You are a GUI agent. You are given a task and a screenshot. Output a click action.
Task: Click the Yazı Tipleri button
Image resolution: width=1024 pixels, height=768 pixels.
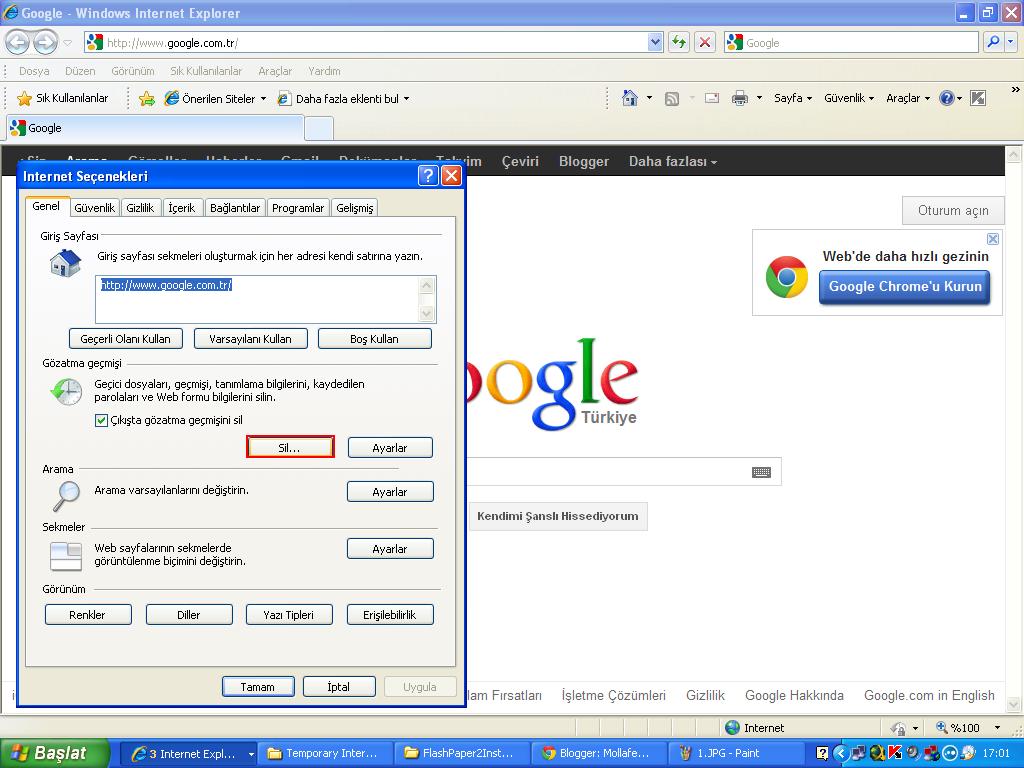click(289, 615)
